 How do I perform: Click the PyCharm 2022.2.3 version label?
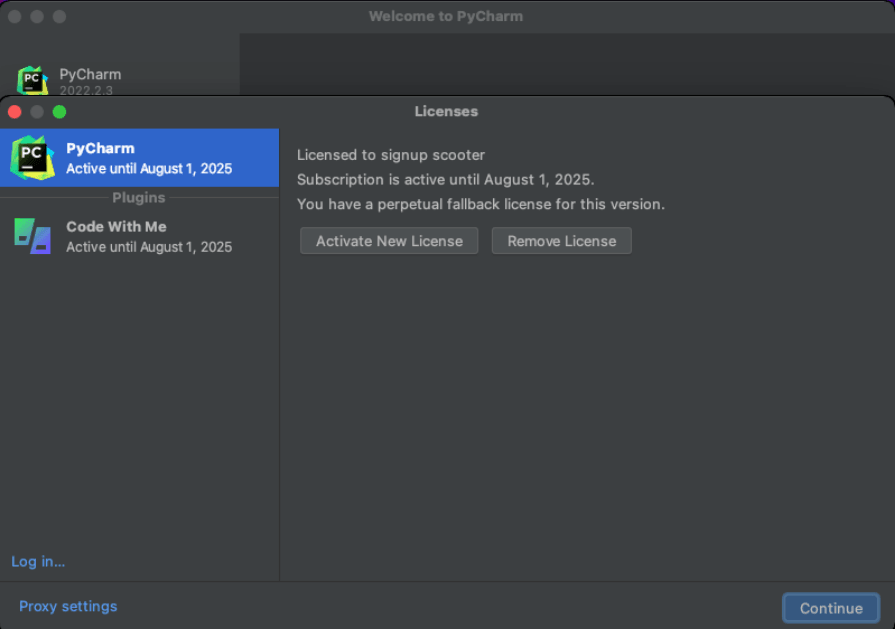point(86,90)
